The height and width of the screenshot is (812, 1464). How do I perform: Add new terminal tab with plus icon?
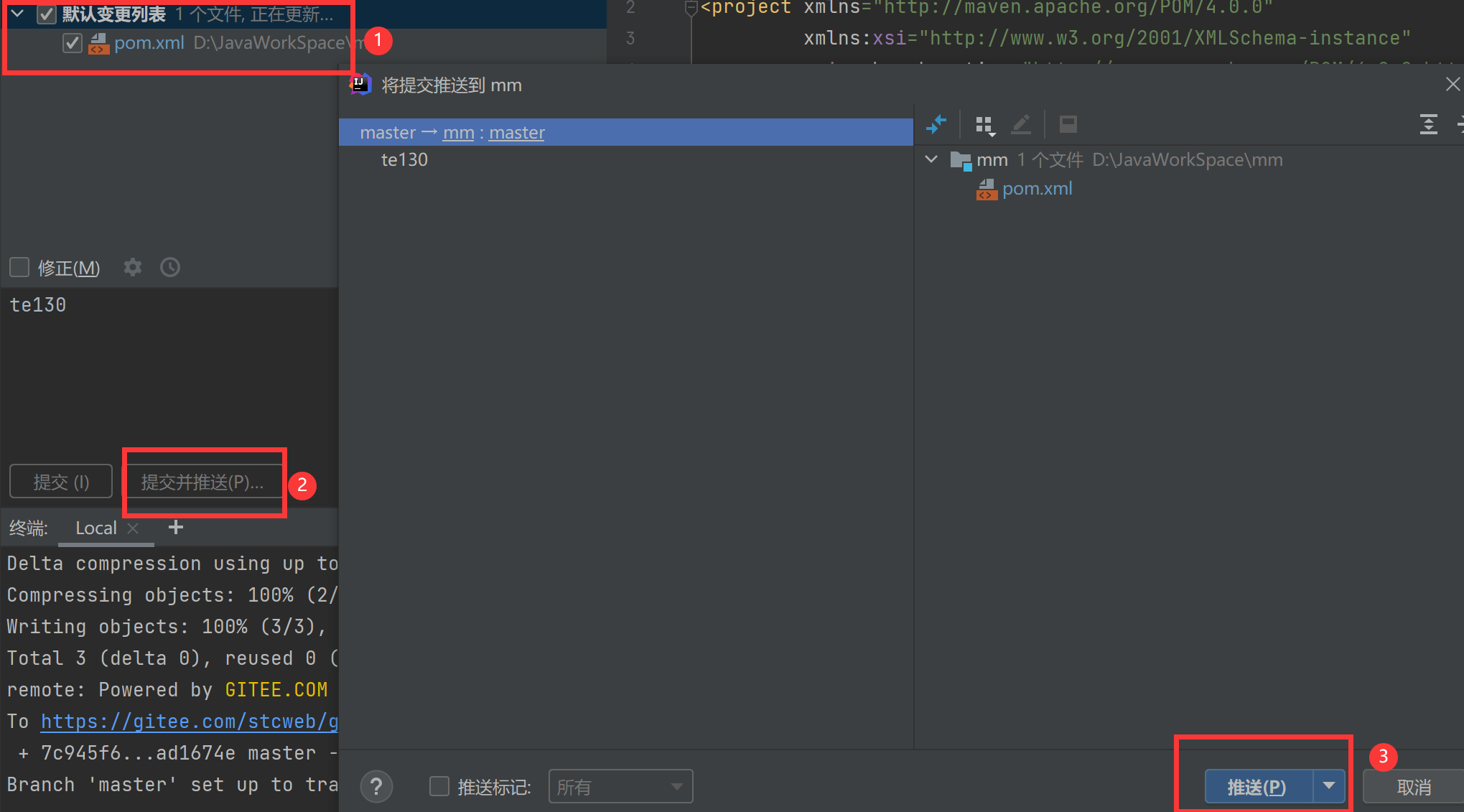pyautogui.click(x=176, y=528)
